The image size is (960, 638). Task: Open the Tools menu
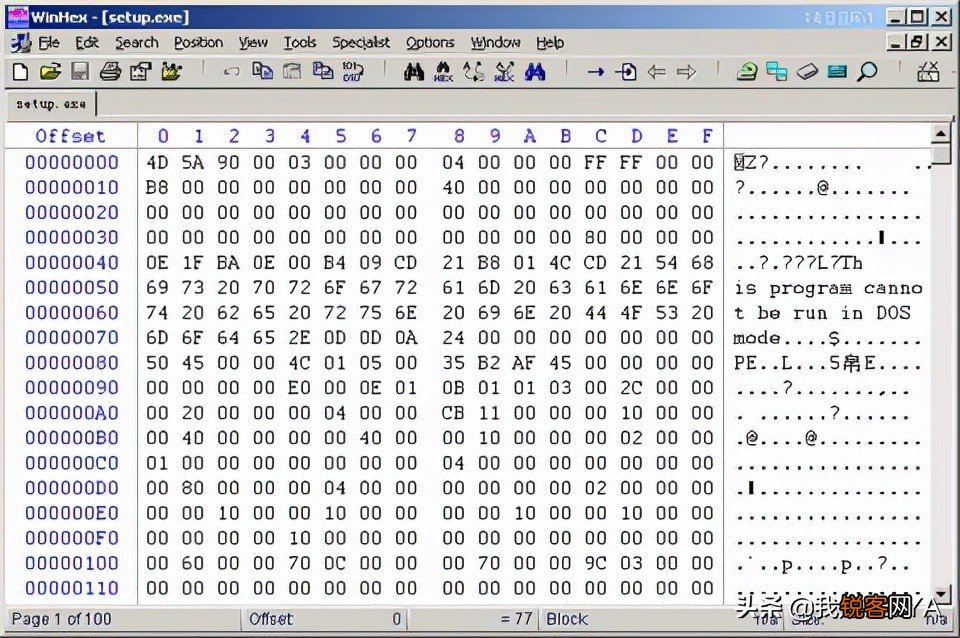(x=300, y=43)
